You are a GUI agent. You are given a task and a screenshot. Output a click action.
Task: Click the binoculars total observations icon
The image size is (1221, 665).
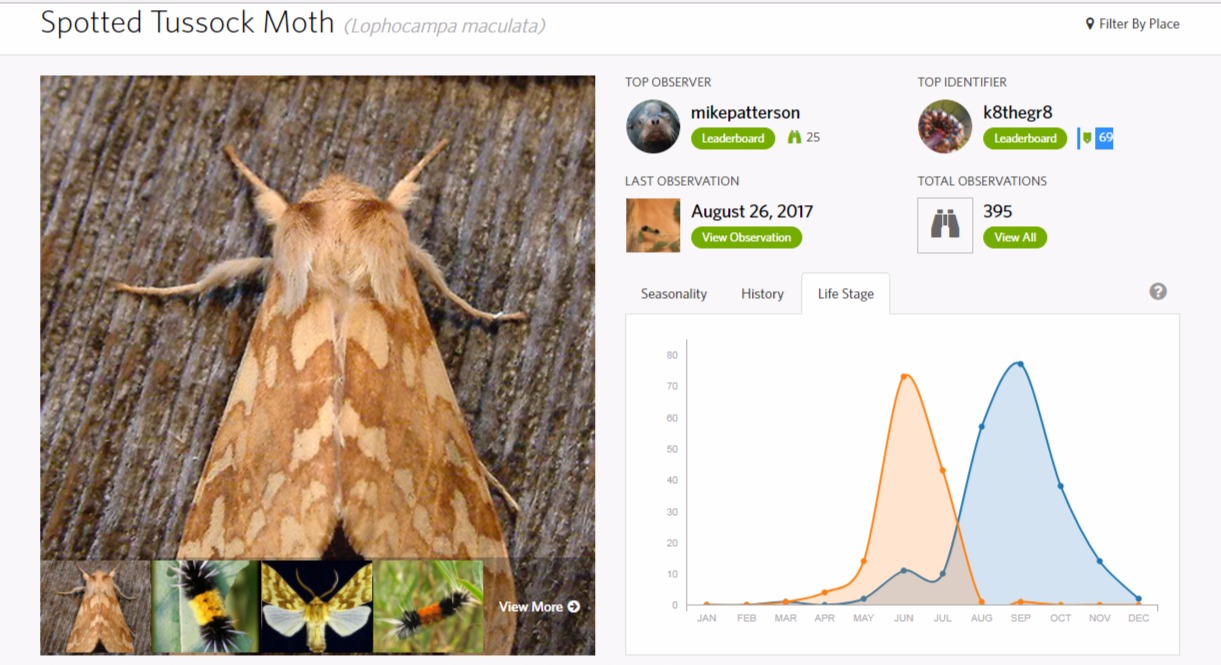(945, 225)
